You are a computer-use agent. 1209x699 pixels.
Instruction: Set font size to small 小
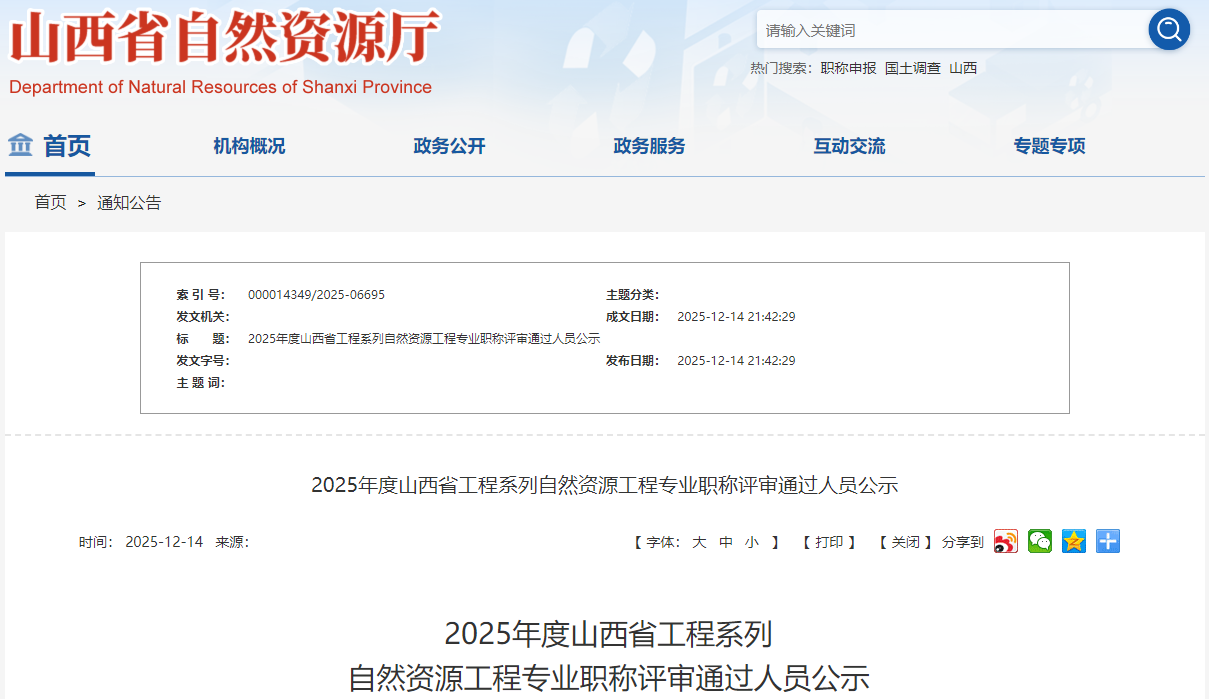point(751,542)
